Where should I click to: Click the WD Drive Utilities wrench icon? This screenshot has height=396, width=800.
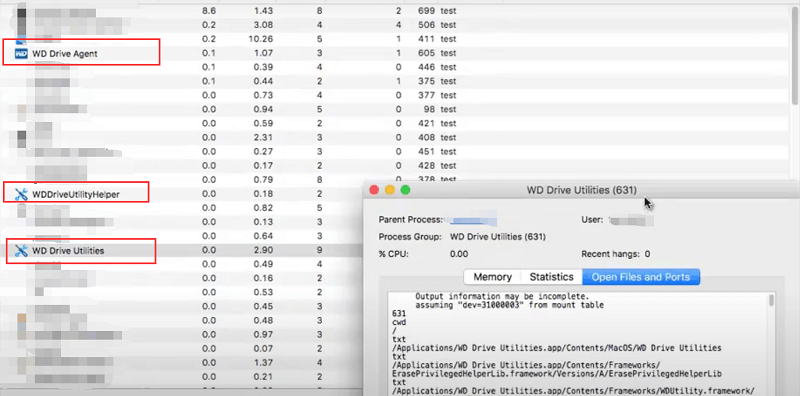[x=21, y=251]
